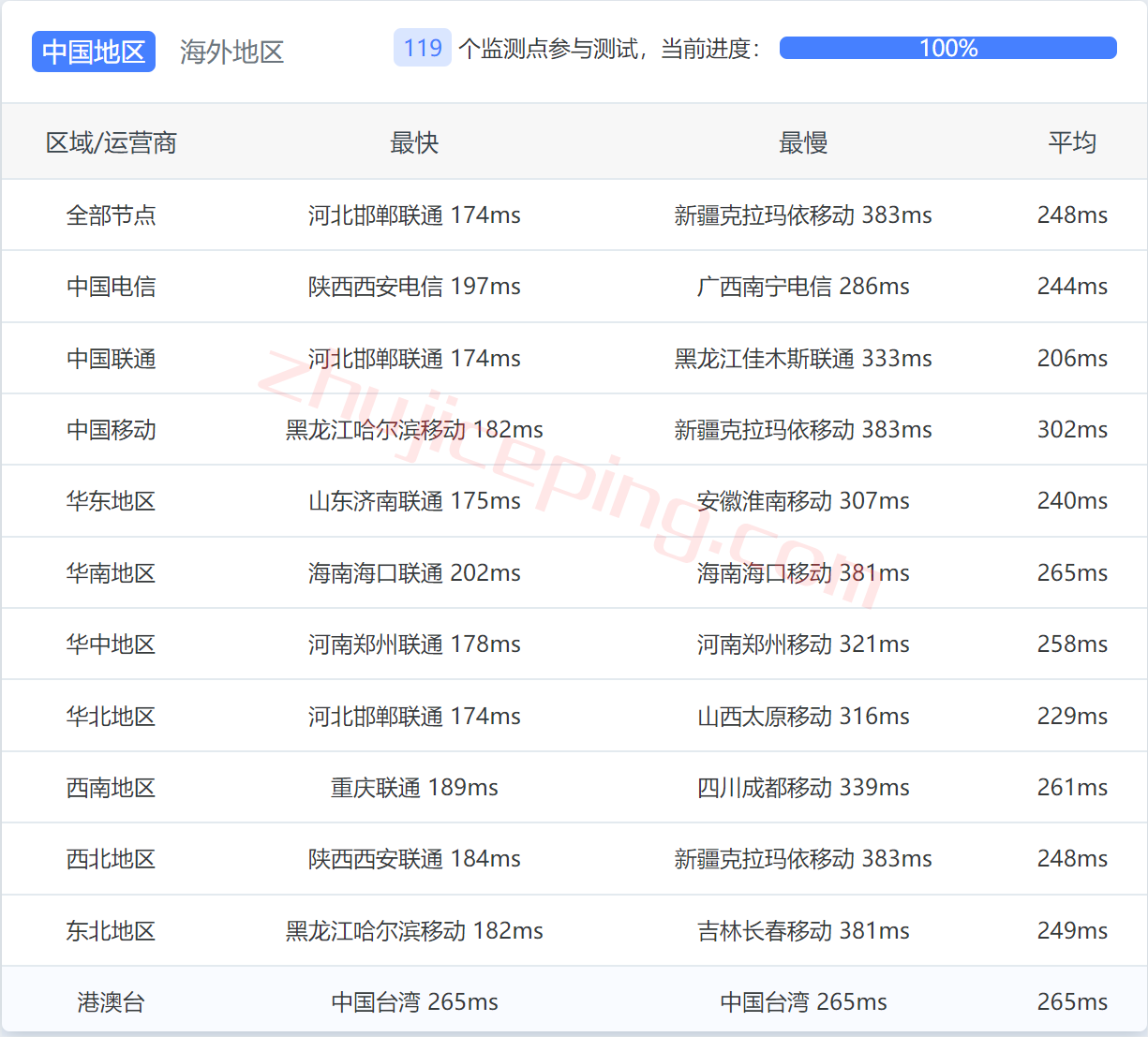Select the 港澳台 row label
The image size is (1148, 1037).
coord(112,1001)
